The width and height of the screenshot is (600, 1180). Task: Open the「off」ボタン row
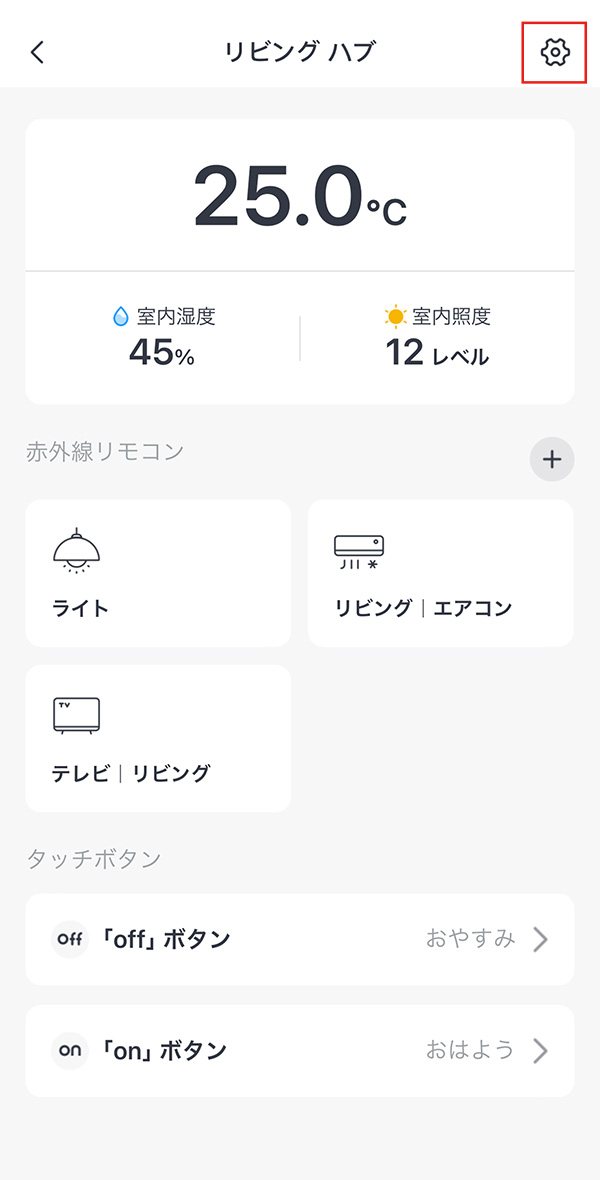click(x=300, y=939)
